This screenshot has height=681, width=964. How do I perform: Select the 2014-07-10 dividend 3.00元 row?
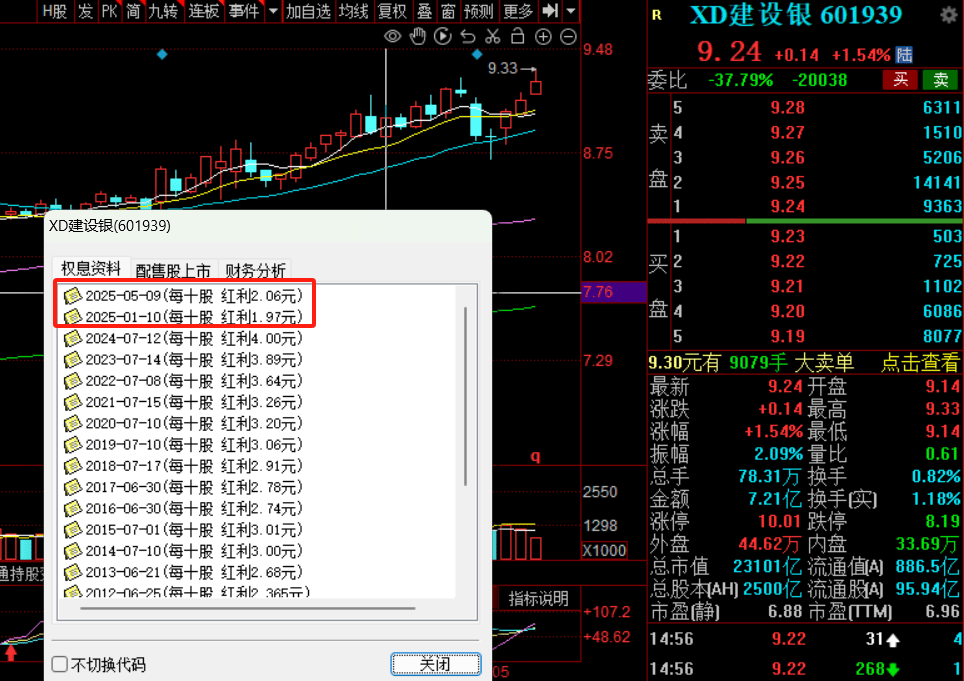(184, 551)
